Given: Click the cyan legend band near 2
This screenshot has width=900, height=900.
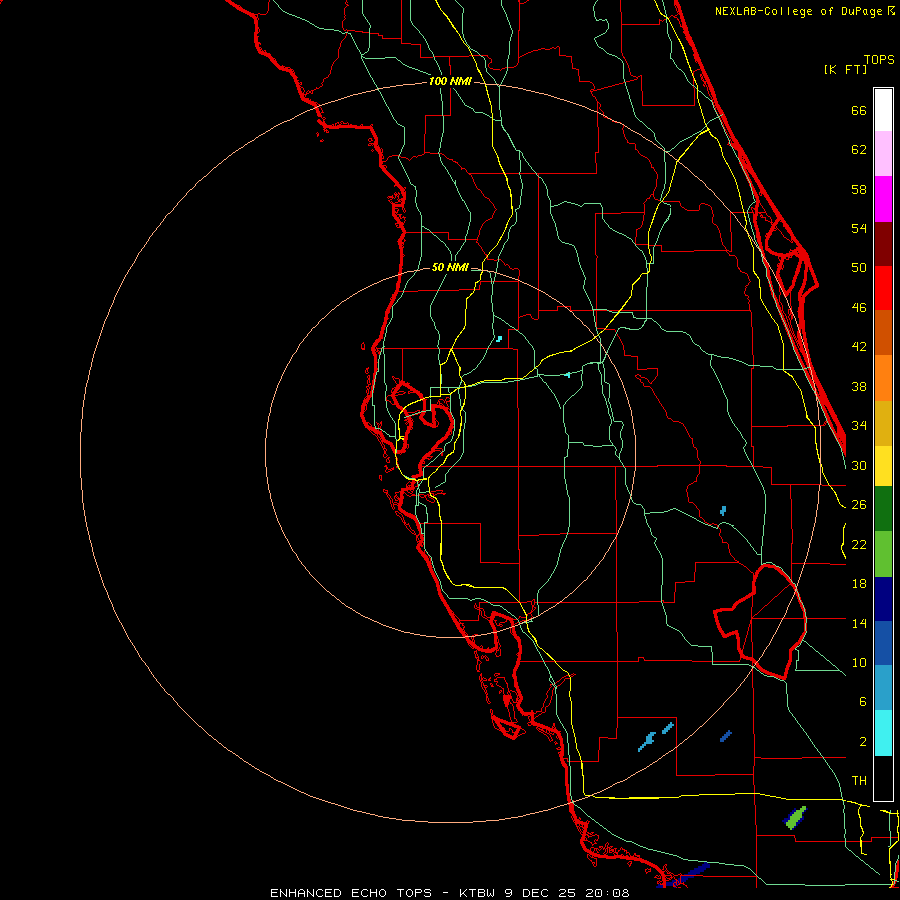Looking at the screenshot, I should point(883,733).
